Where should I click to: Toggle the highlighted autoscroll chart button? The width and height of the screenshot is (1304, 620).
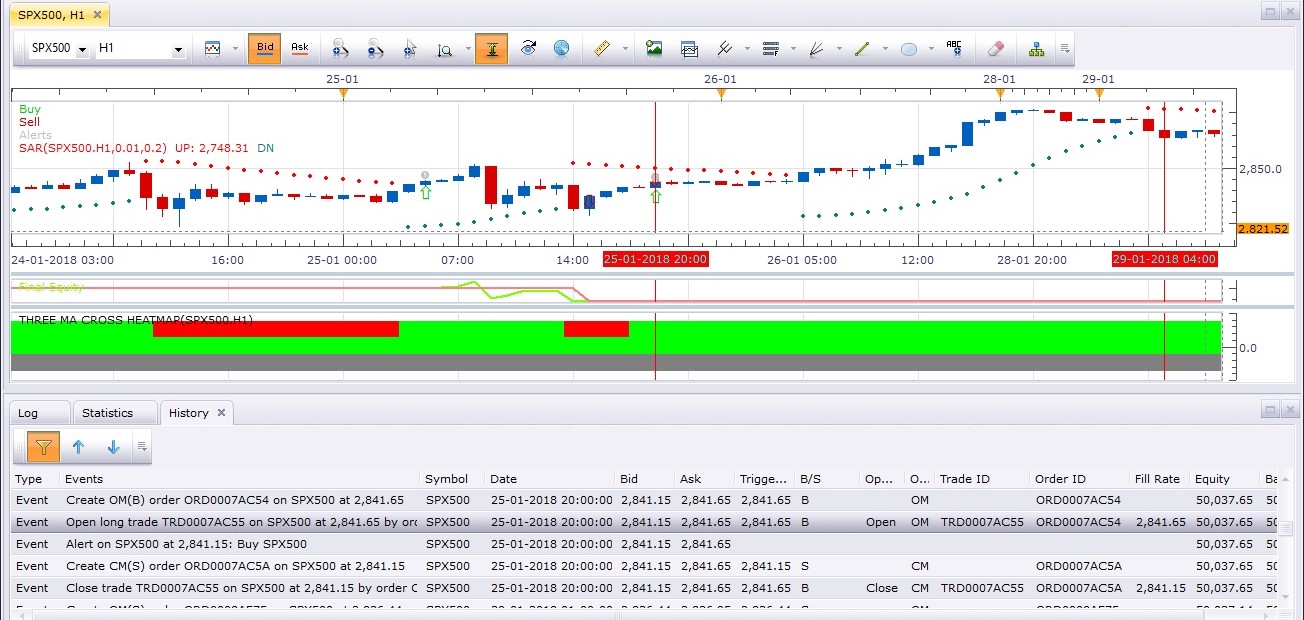pos(491,48)
